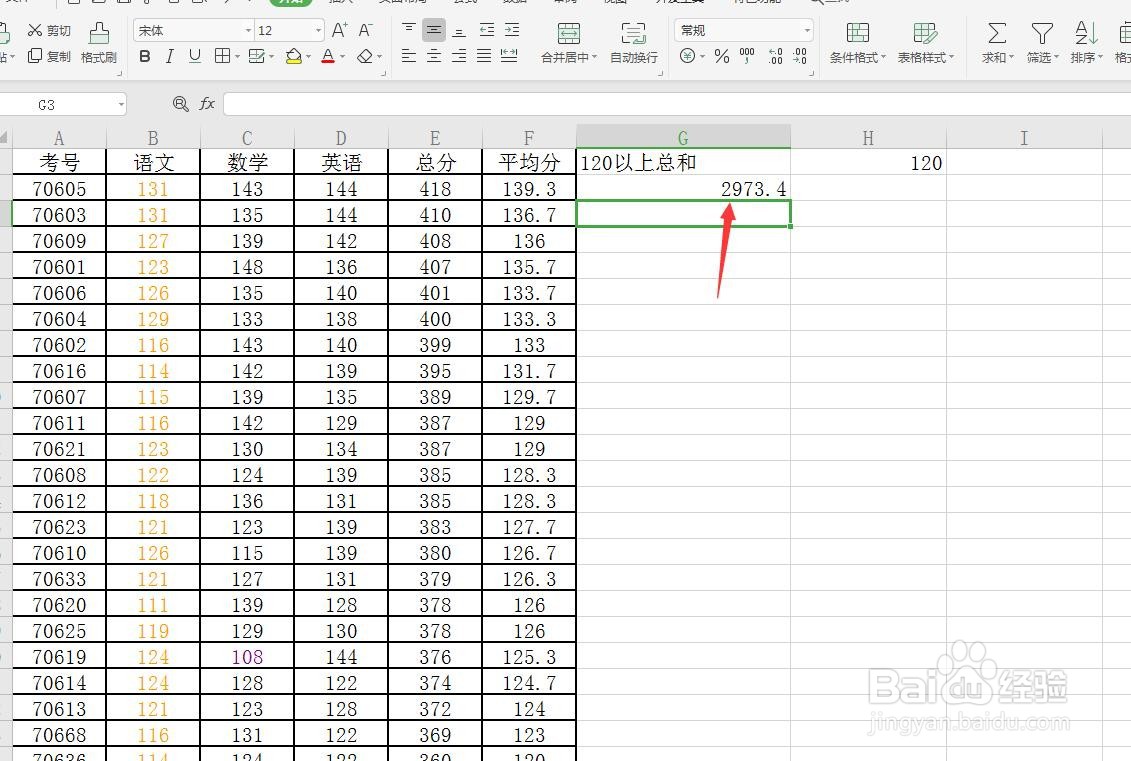Open the font size 12 dropdown
The width and height of the screenshot is (1131, 761).
click(x=318, y=30)
